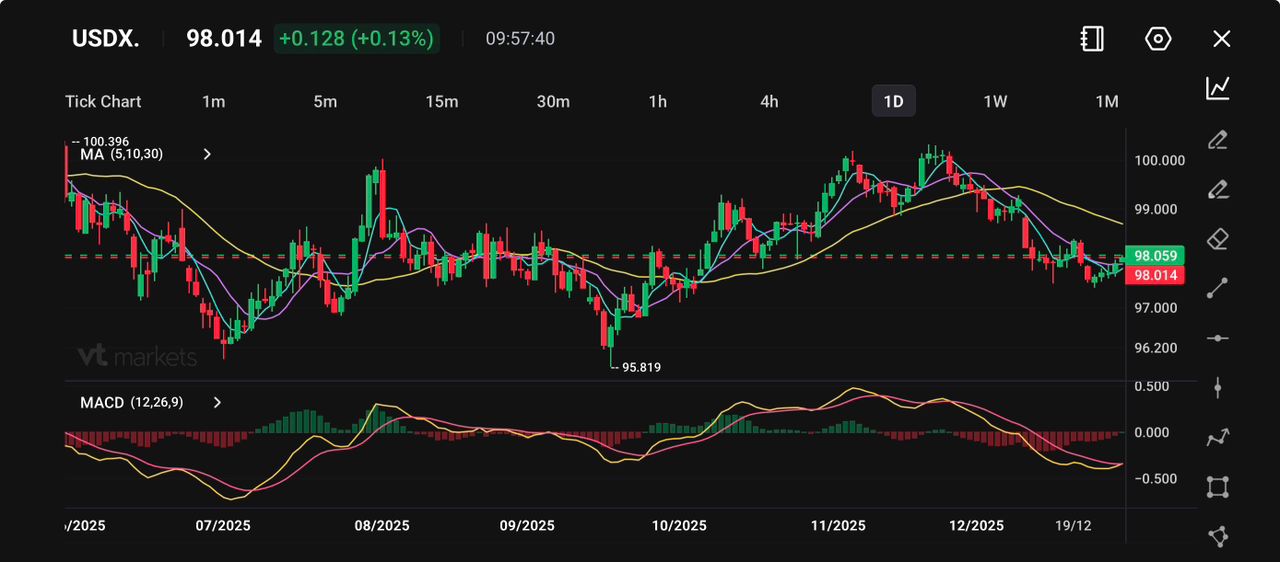Pick the horizontal line drawing tool
Viewport: 1280px width, 562px height.
[x=1217, y=338]
